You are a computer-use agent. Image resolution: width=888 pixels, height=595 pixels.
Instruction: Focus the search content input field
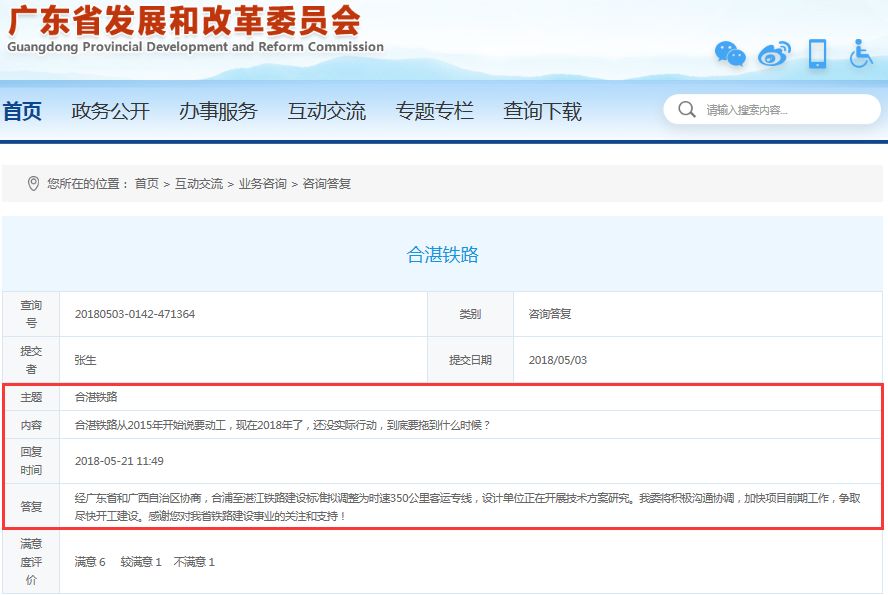pyautogui.click(x=785, y=110)
